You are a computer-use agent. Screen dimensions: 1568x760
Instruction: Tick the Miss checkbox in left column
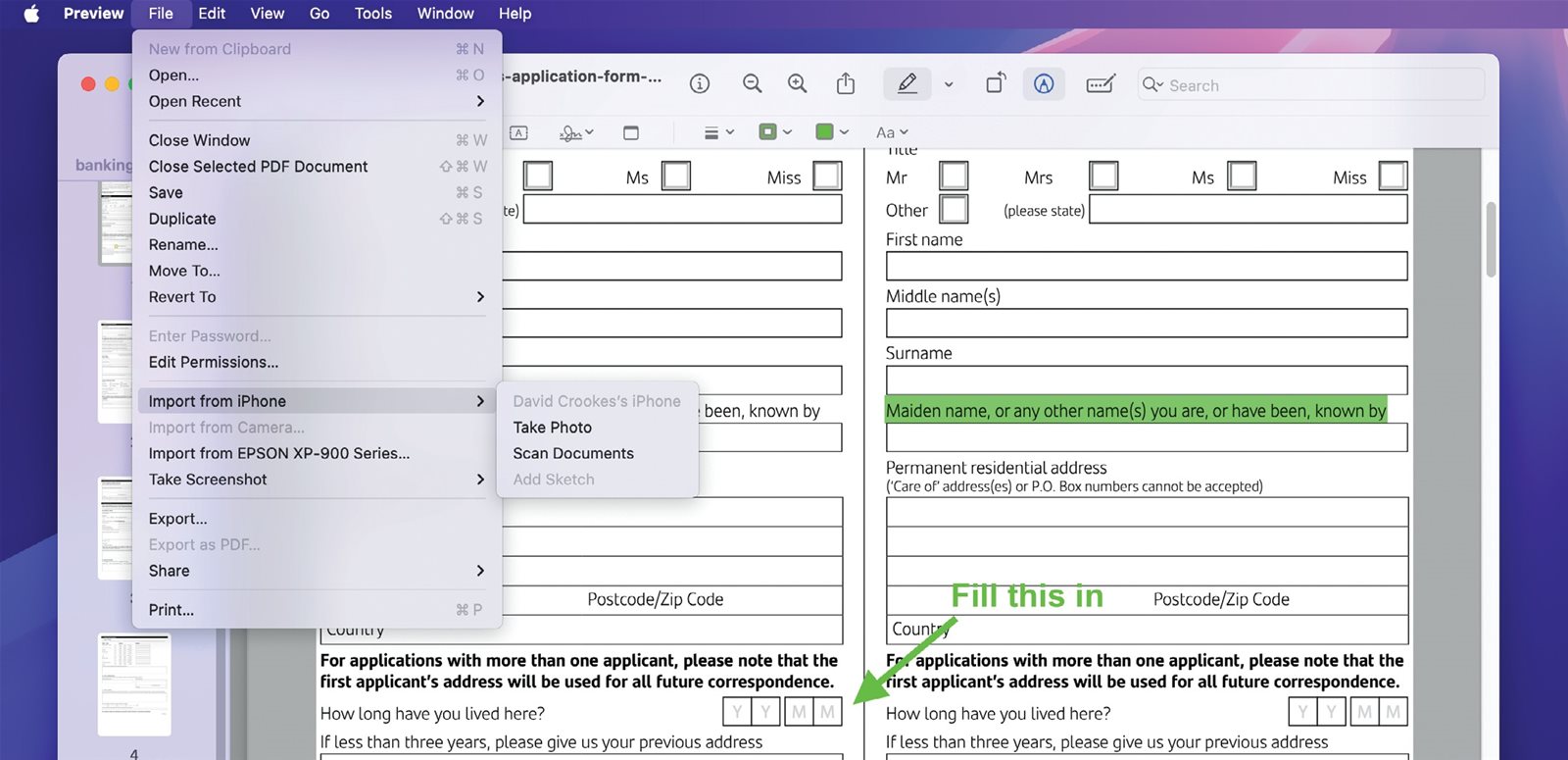click(x=827, y=177)
